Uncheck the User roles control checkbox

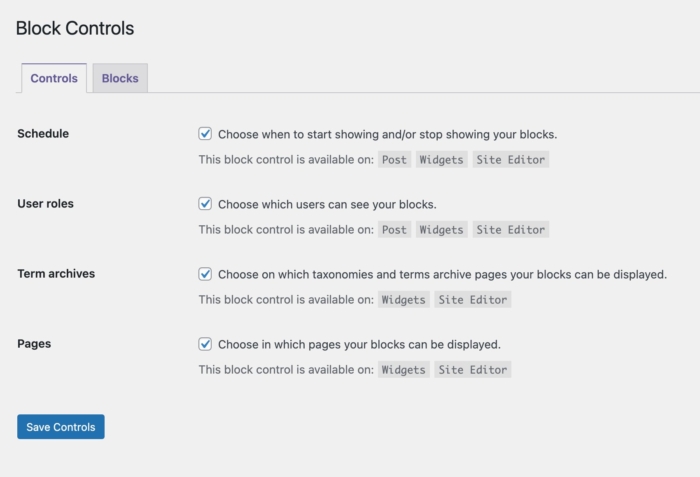[x=205, y=204]
